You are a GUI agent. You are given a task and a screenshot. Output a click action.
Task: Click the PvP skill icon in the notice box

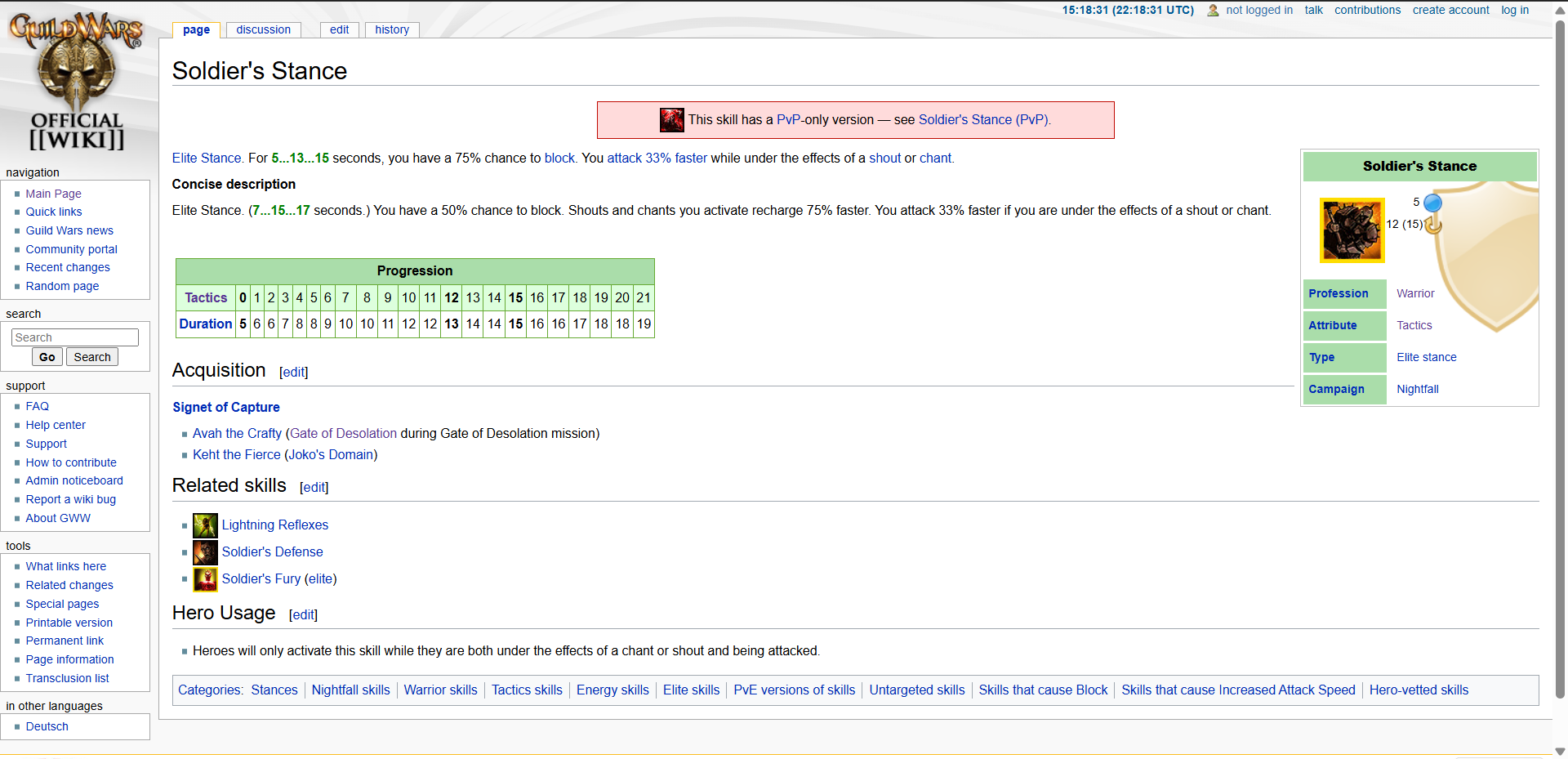click(671, 120)
